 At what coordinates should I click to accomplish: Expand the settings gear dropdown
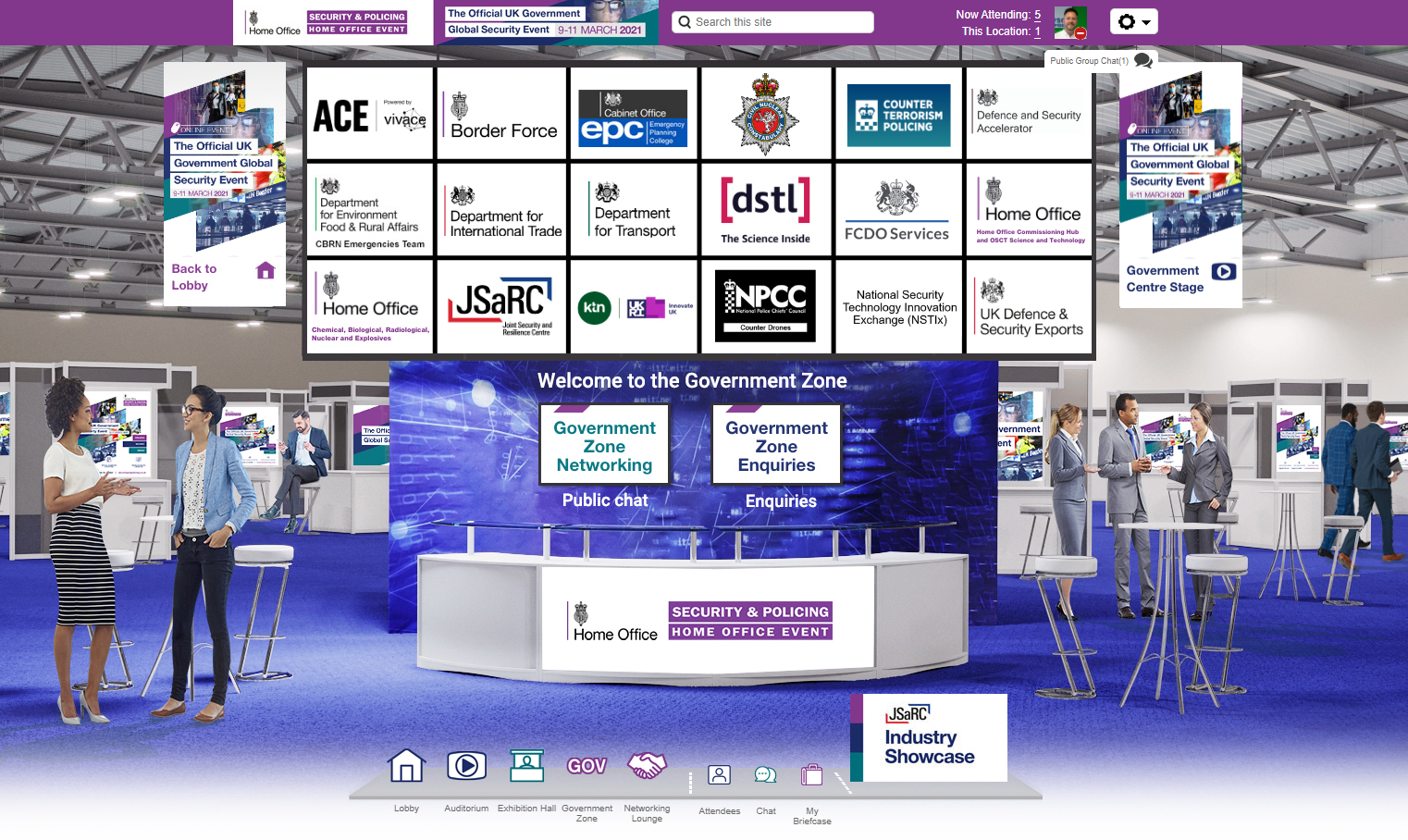tap(1133, 22)
